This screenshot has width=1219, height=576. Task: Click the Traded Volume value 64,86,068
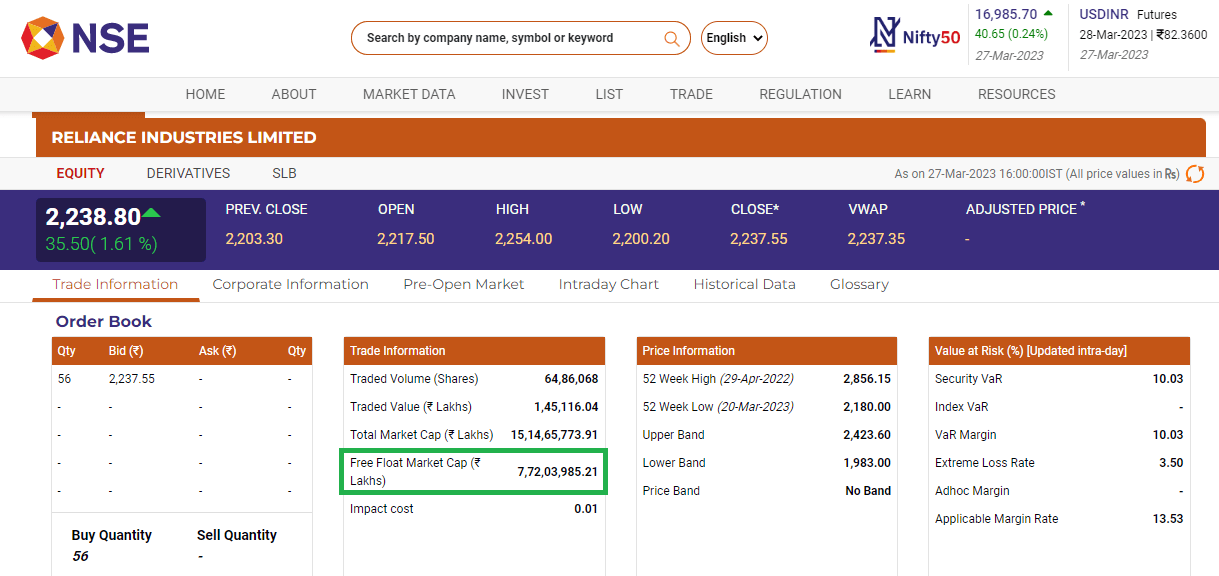click(571, 379)
